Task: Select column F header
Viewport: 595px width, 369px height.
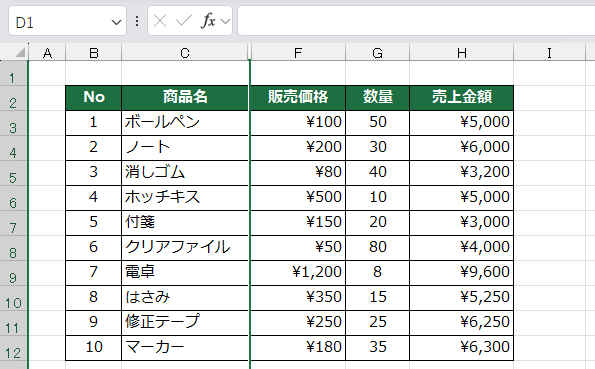Action: click(298, 52)
